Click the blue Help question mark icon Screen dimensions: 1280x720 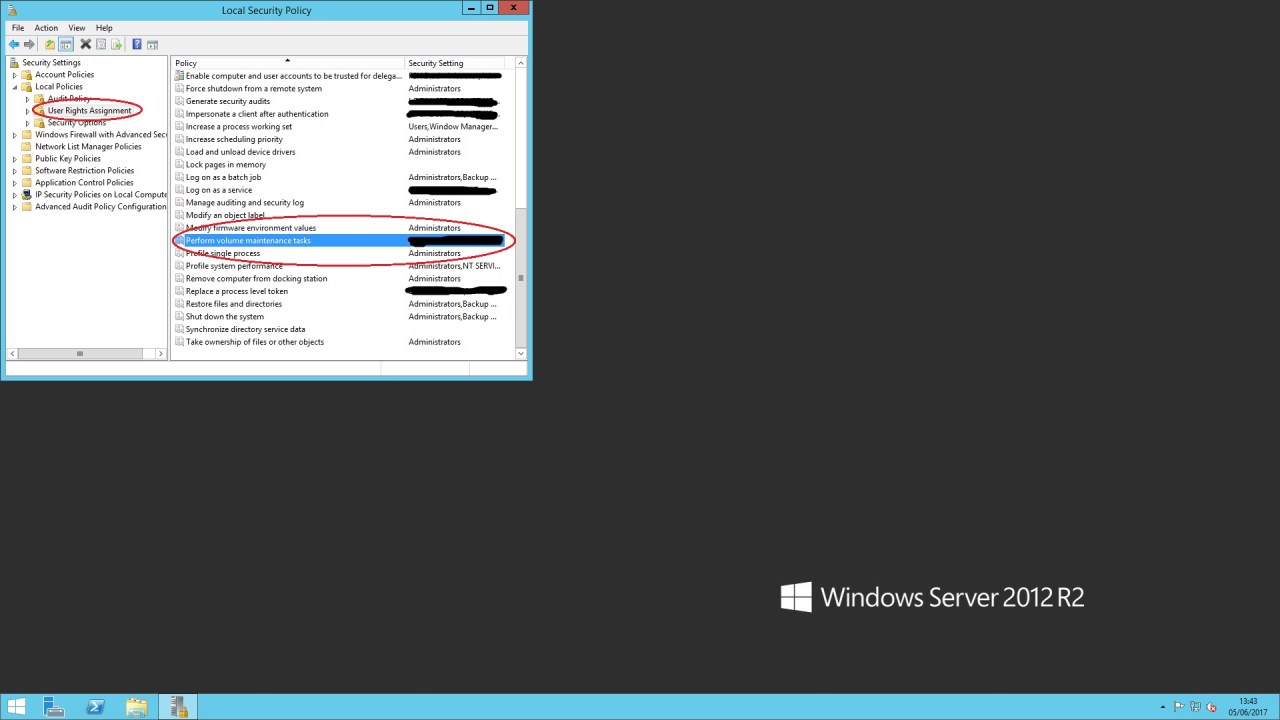[x=137, y=45]
